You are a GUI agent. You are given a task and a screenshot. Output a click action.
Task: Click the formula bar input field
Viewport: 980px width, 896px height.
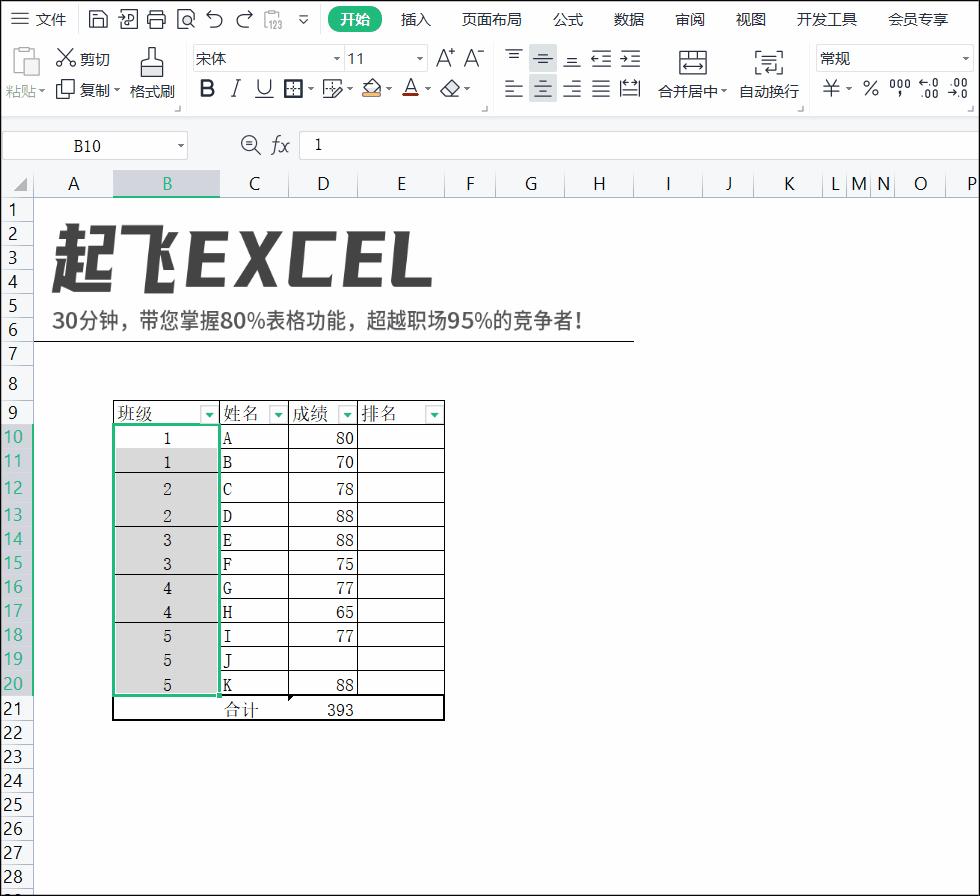(640, 145)
